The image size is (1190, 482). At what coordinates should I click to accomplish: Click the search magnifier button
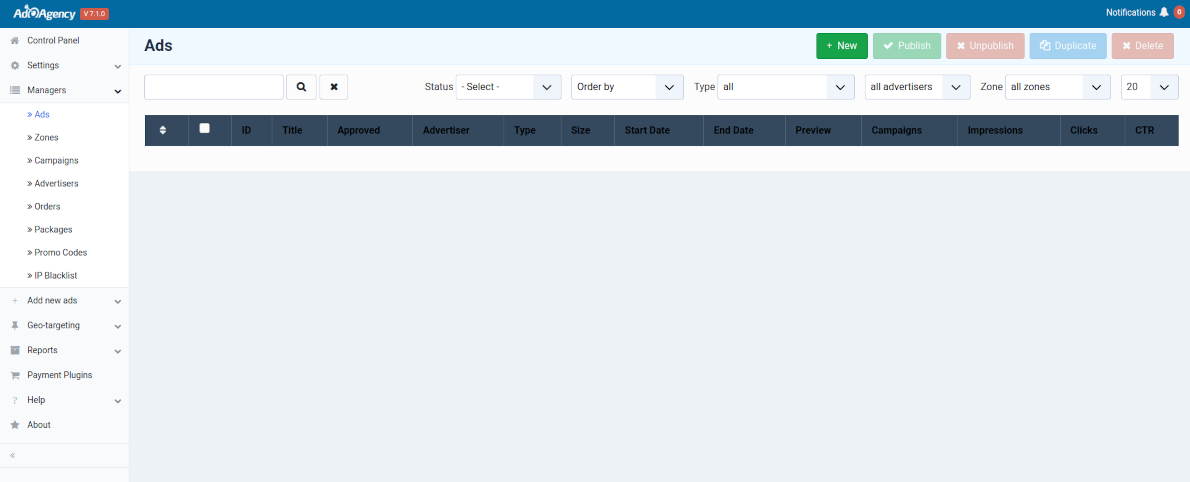[301, 87]
